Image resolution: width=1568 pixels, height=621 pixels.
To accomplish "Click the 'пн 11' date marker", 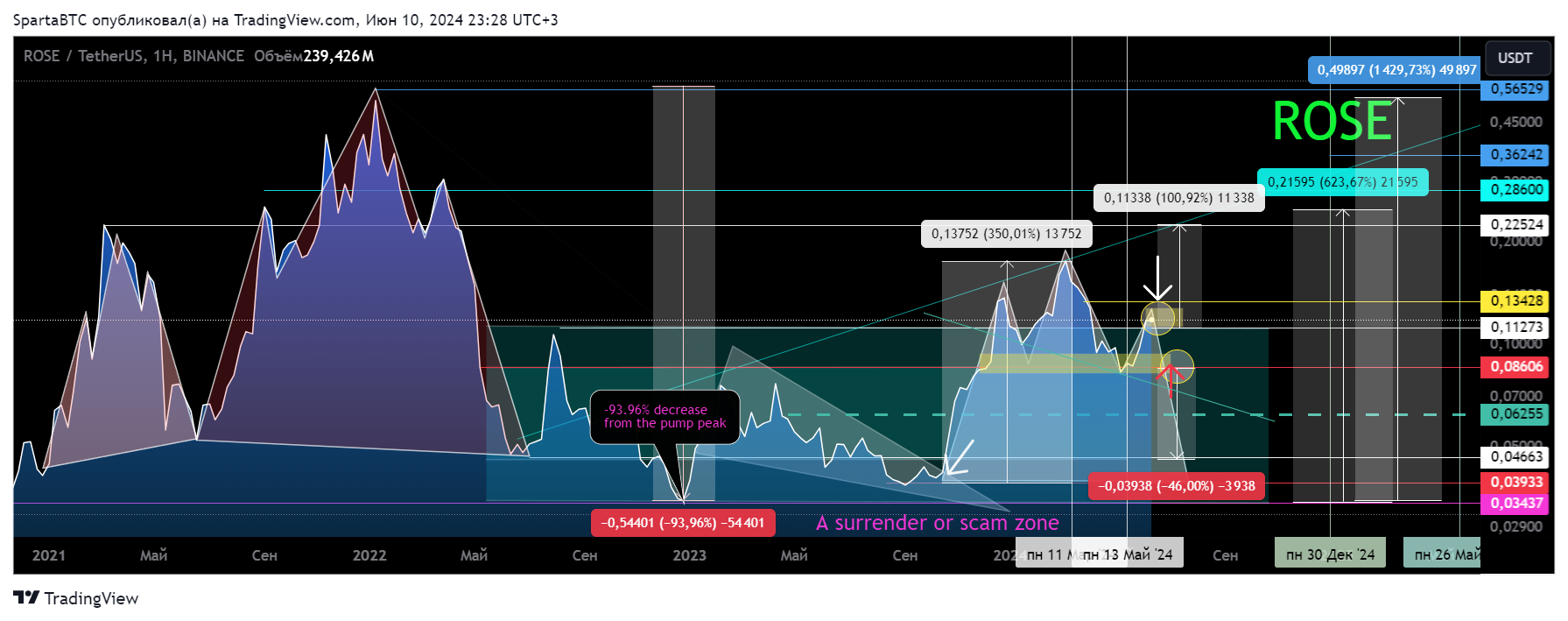I will pos(1045,554).
